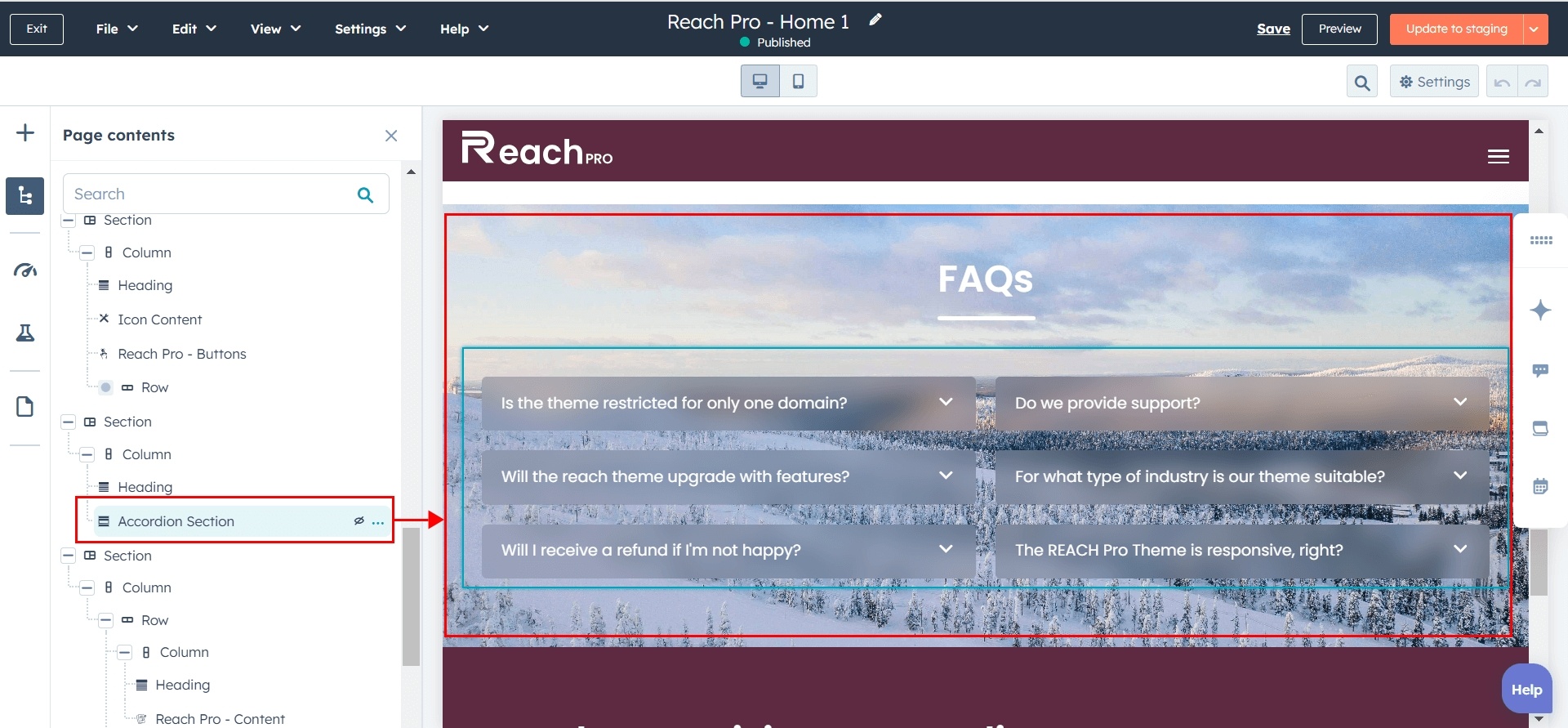This screenshot has width=1568, height=728.
Task: Open the optimization gauge icon in sidebar
Action: 25,270
